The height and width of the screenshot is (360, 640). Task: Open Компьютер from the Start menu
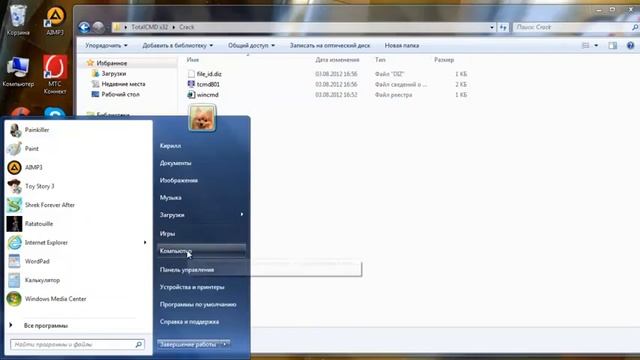click(201, 251)
